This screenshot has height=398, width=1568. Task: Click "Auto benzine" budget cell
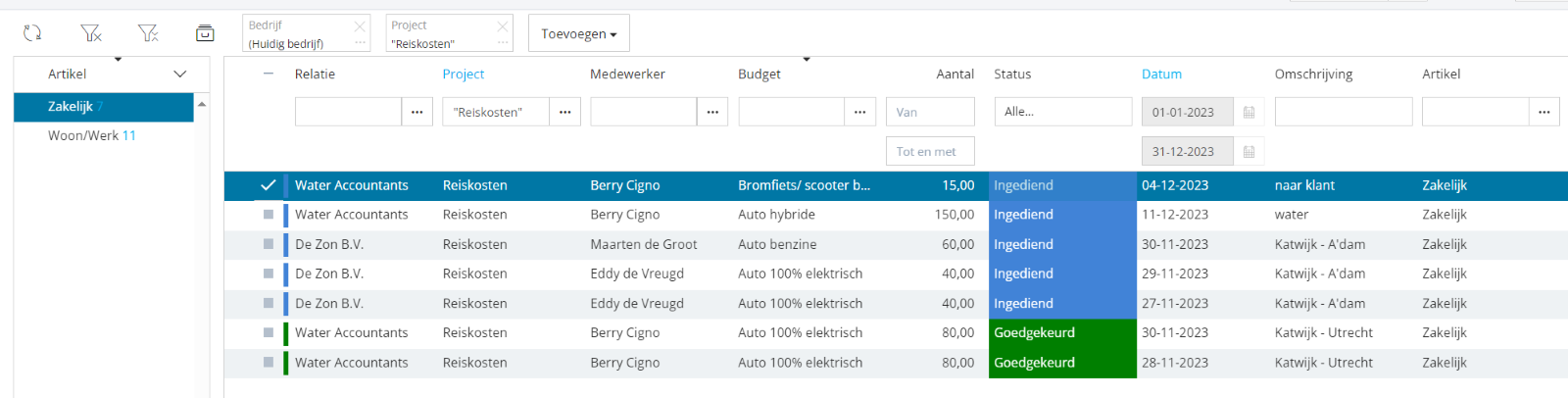[x=777, y=244]
